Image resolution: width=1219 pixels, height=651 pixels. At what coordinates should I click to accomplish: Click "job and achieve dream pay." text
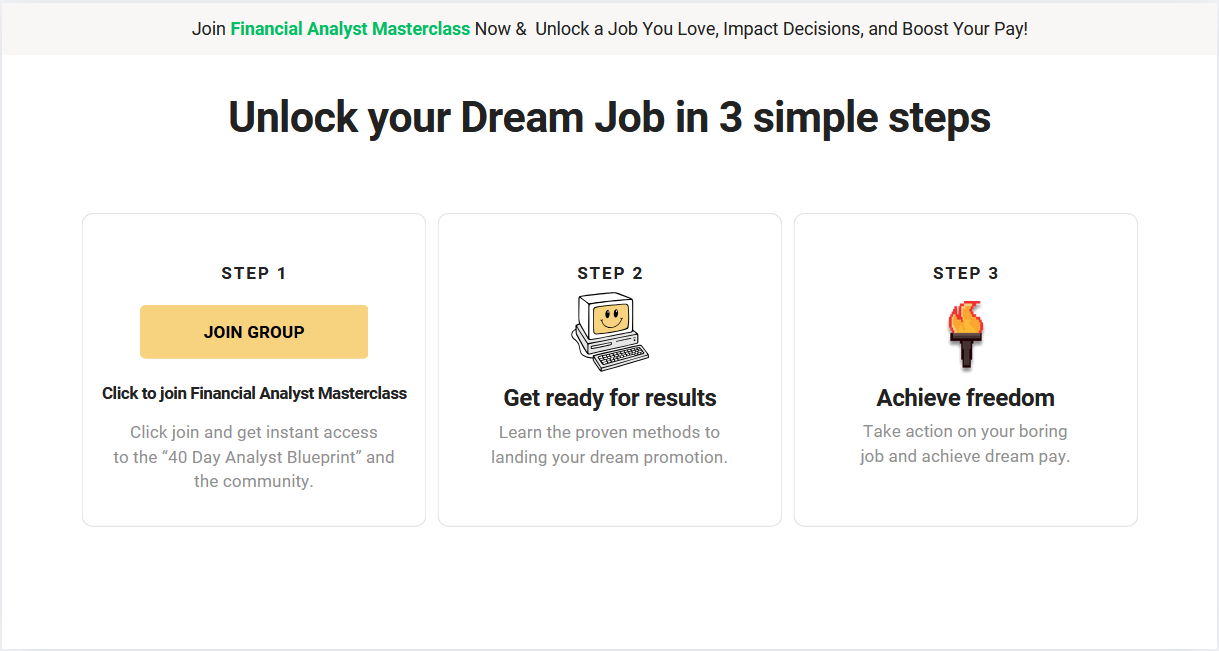965,456
